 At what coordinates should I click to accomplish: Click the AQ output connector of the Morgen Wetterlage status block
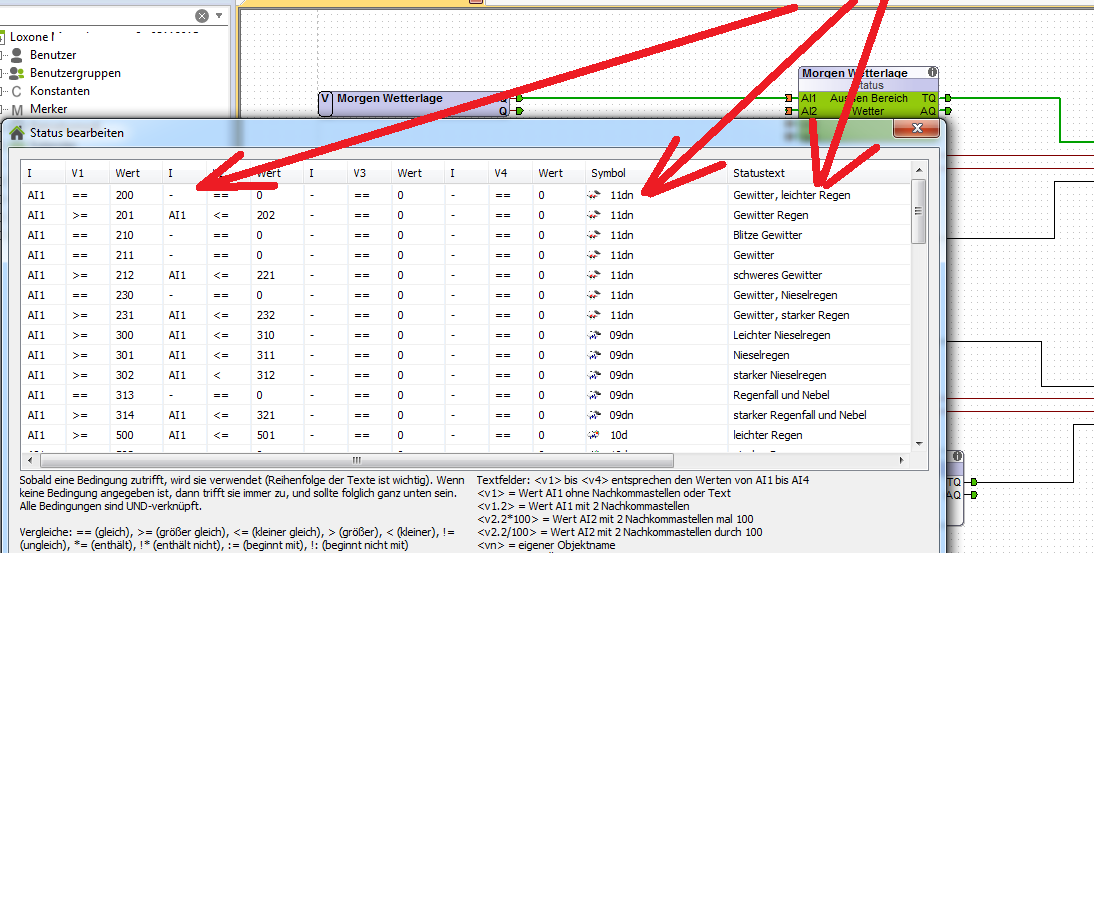(947, 111)
